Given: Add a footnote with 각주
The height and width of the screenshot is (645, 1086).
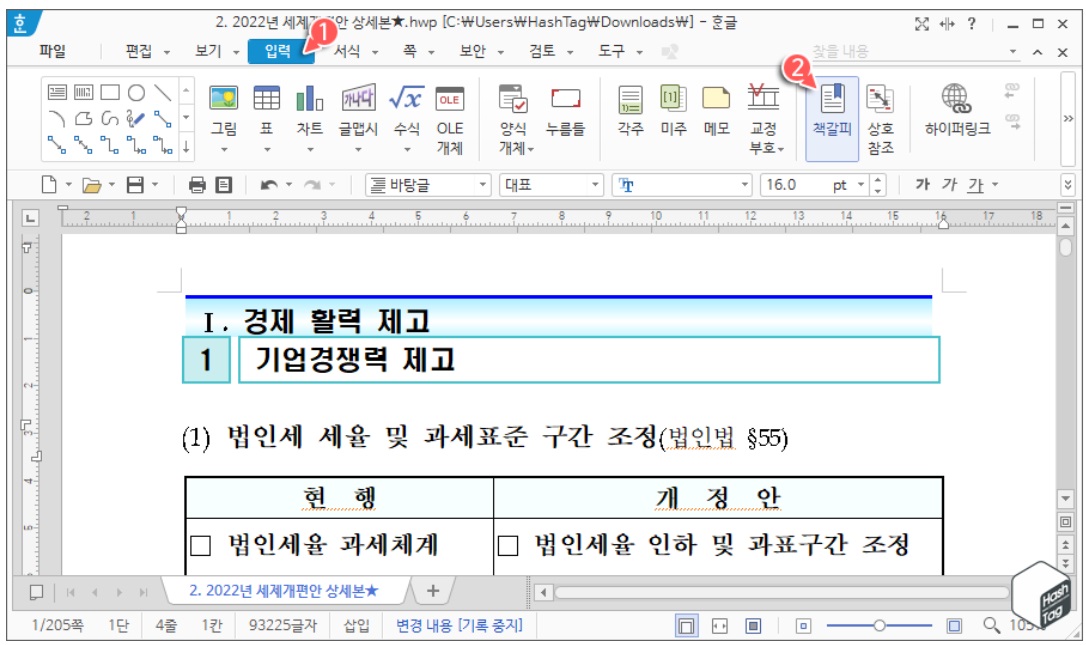Looking at the screenshot, I should pos(630,99).
